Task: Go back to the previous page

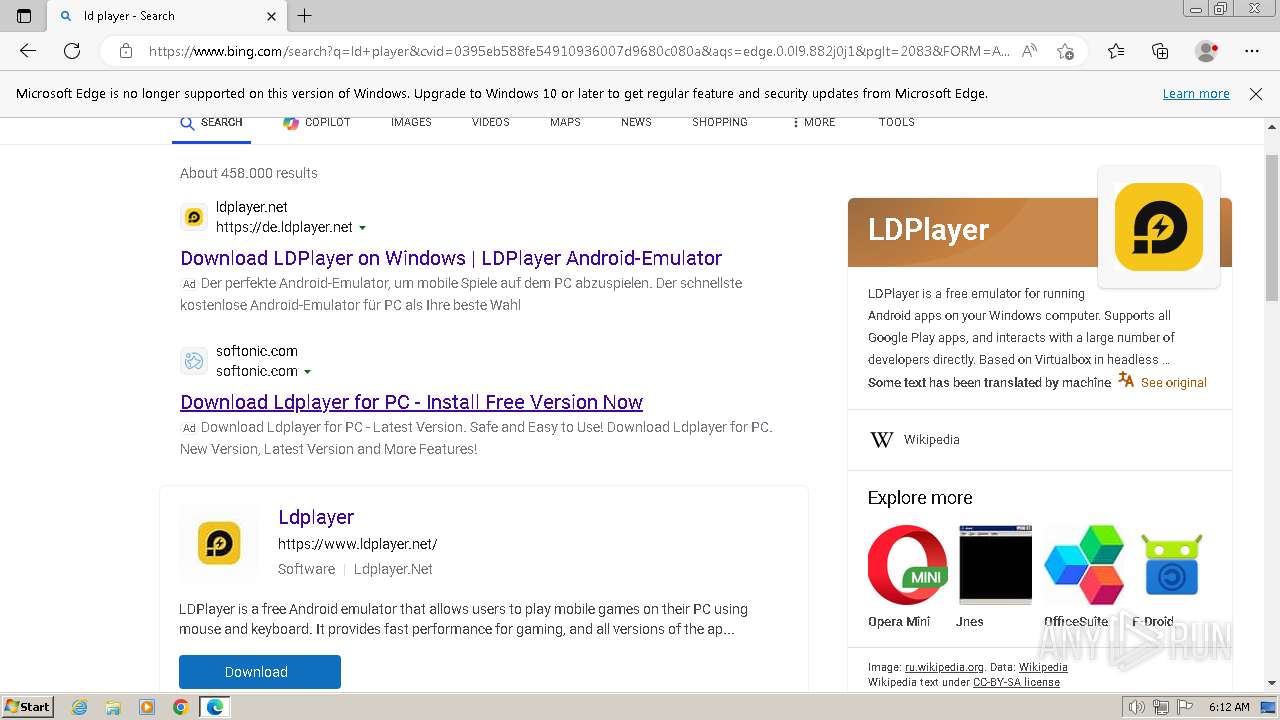Action: [x=28, y=51]
